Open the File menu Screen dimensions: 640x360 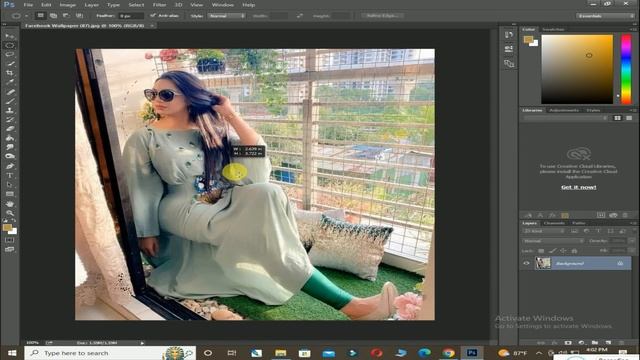(28, 5)
